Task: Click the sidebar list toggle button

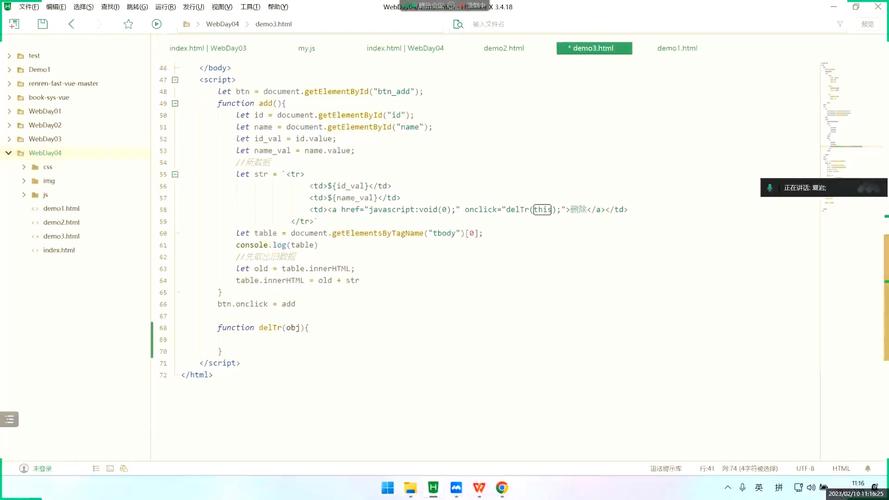Action: [9, 419]
